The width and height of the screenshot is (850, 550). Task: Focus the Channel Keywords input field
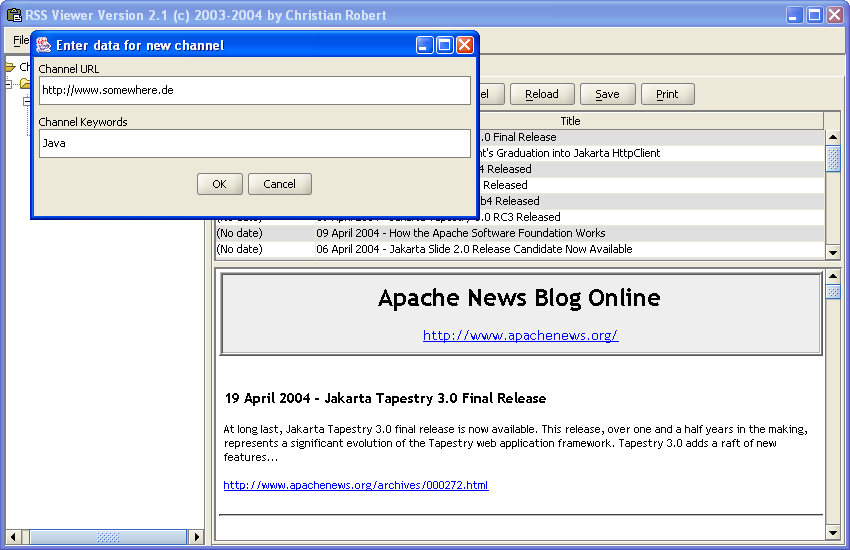[x=255, y=144]
